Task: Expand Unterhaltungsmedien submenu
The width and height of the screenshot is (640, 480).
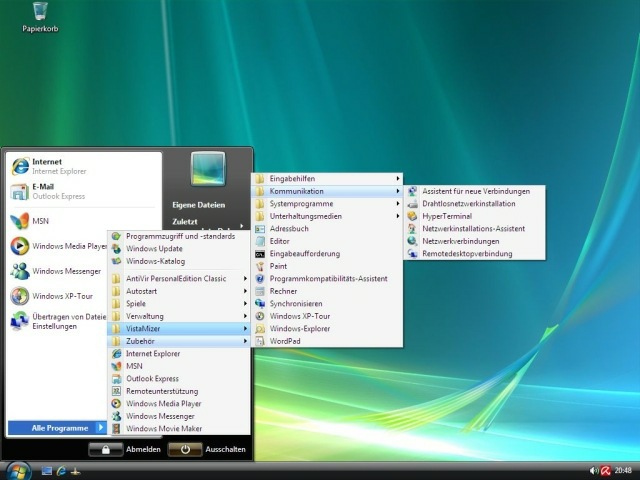Action: pos(327,216)
